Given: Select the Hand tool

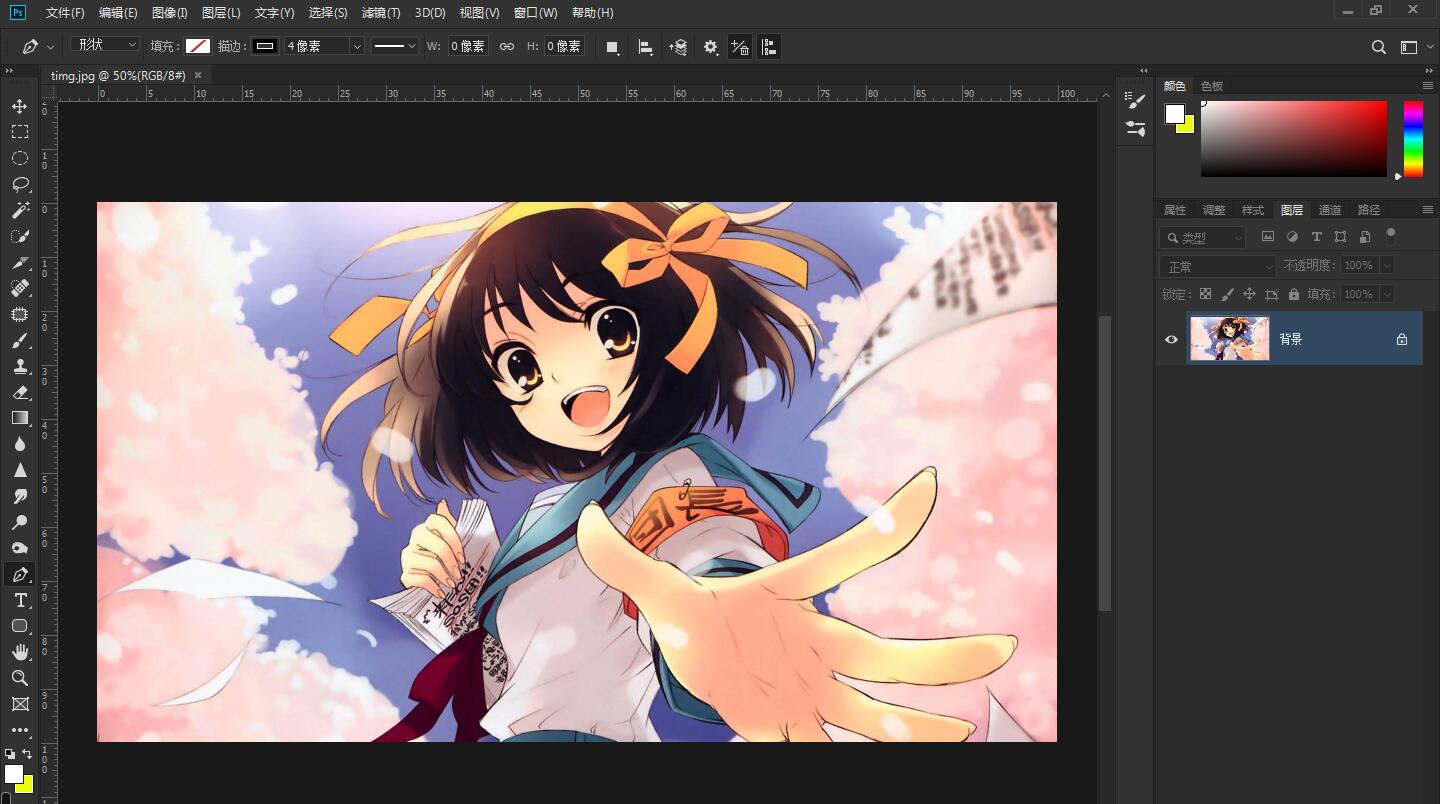Looking at the screenshot, I should 19,652.
